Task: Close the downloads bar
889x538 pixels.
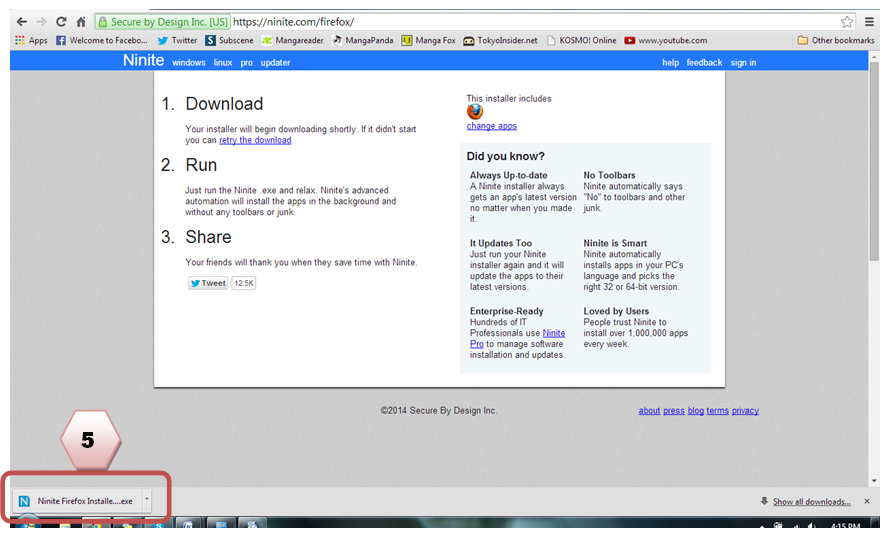Action: 867,501
